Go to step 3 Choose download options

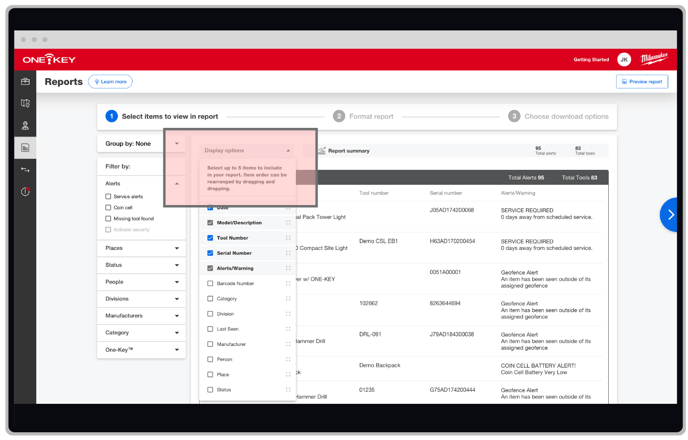coord(559,116)
